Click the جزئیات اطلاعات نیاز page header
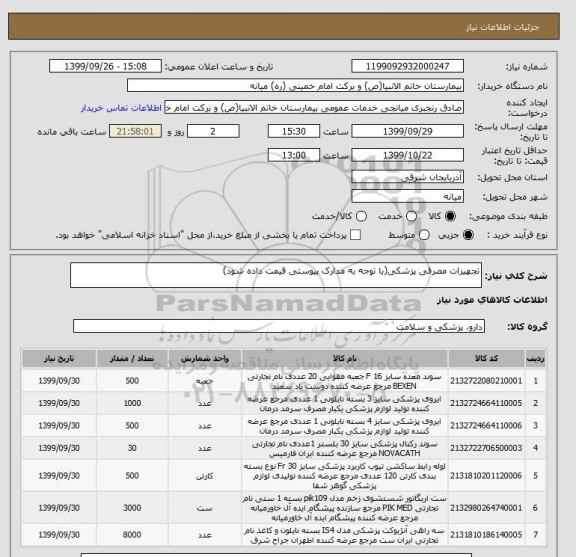Screen dimensions: 576x557 503,28
